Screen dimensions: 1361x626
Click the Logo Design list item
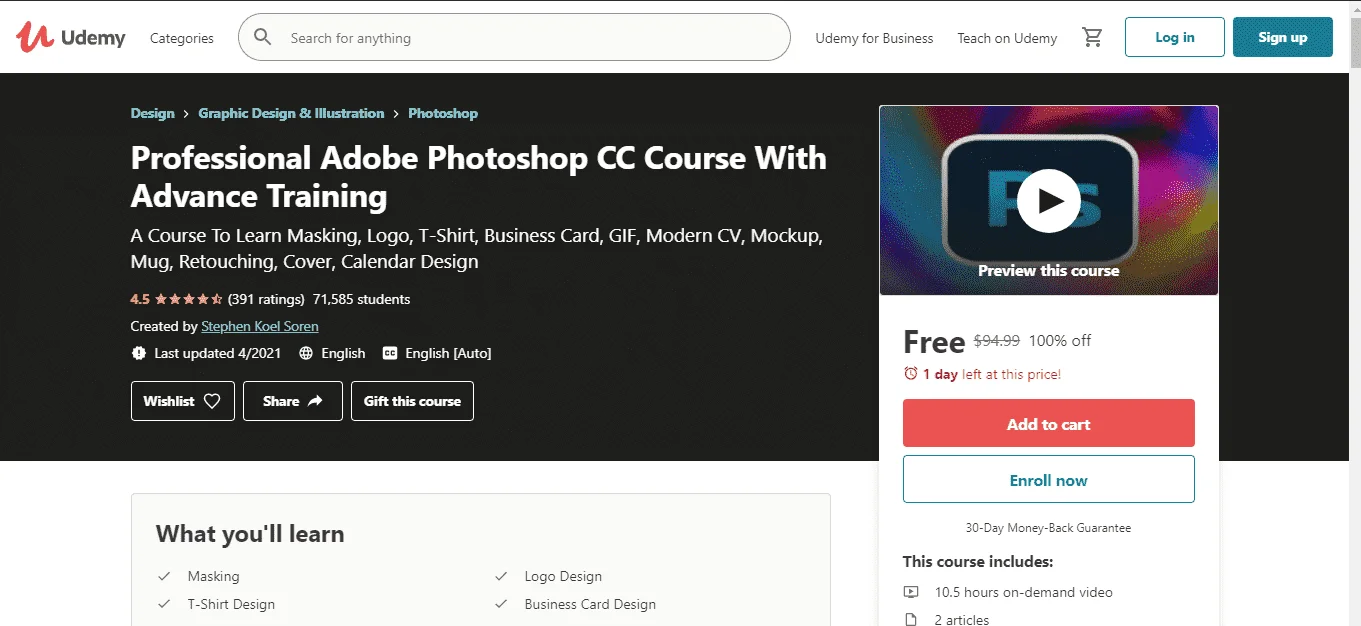point(563,576)
